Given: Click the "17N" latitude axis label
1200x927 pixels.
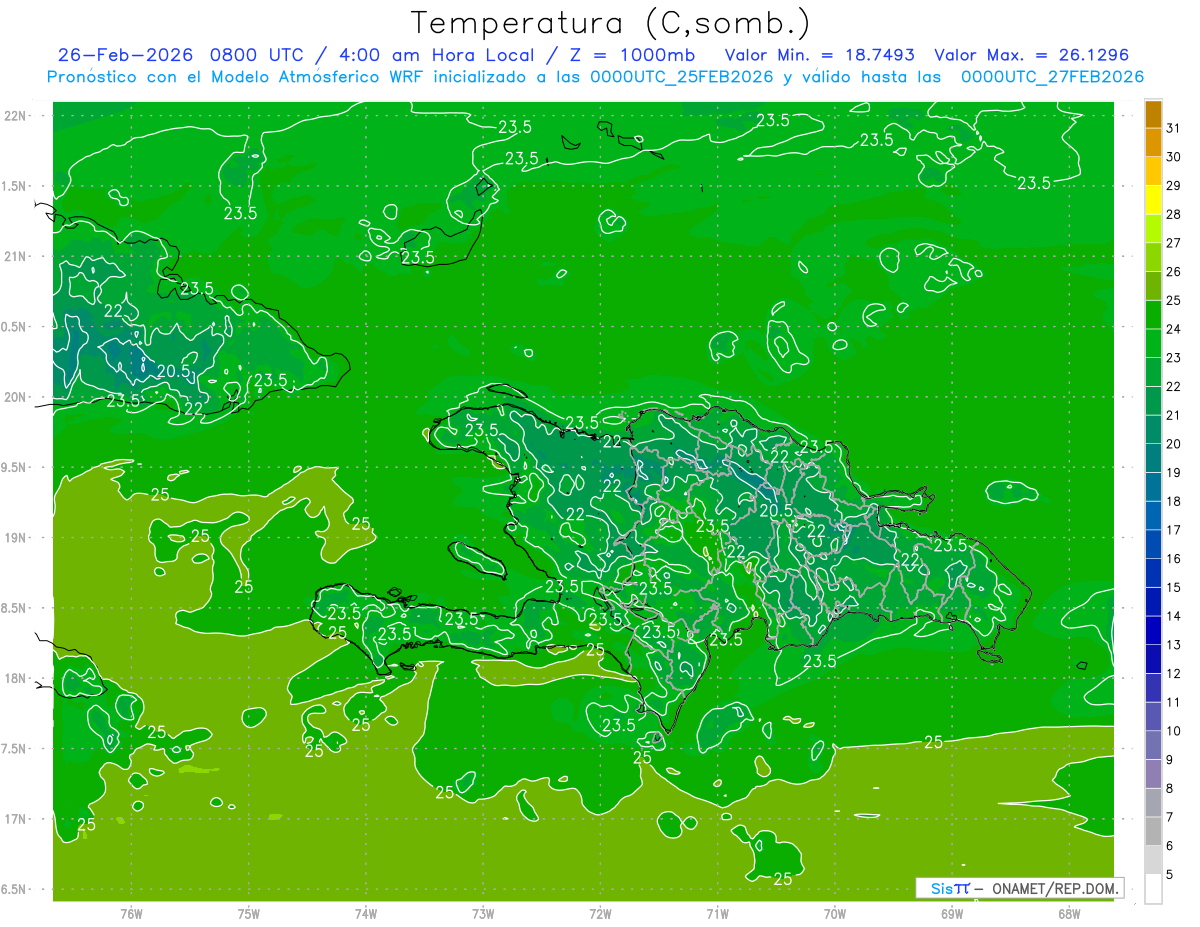Looking at the screenshot, I should 17,819.
